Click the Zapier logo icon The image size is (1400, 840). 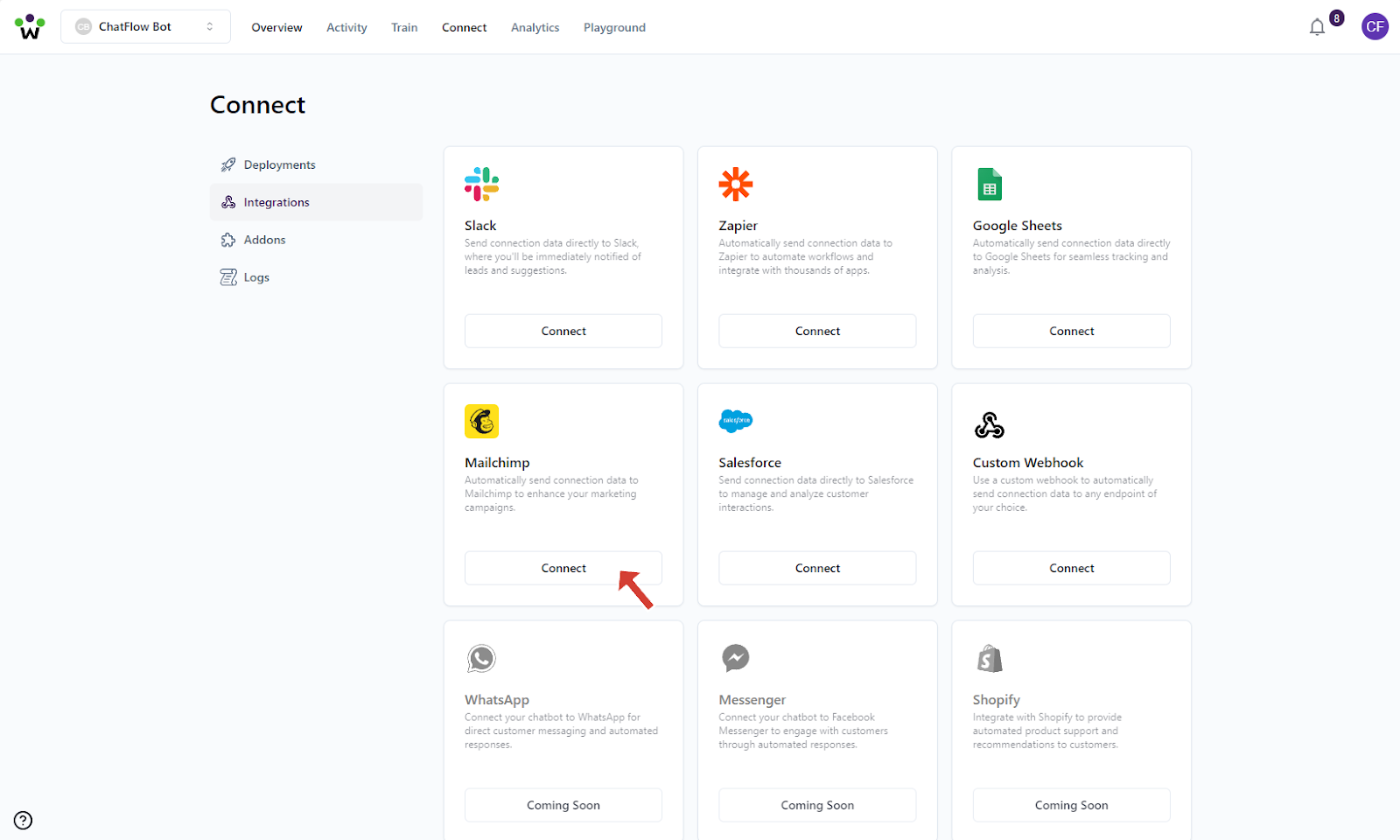coord(736,185)
